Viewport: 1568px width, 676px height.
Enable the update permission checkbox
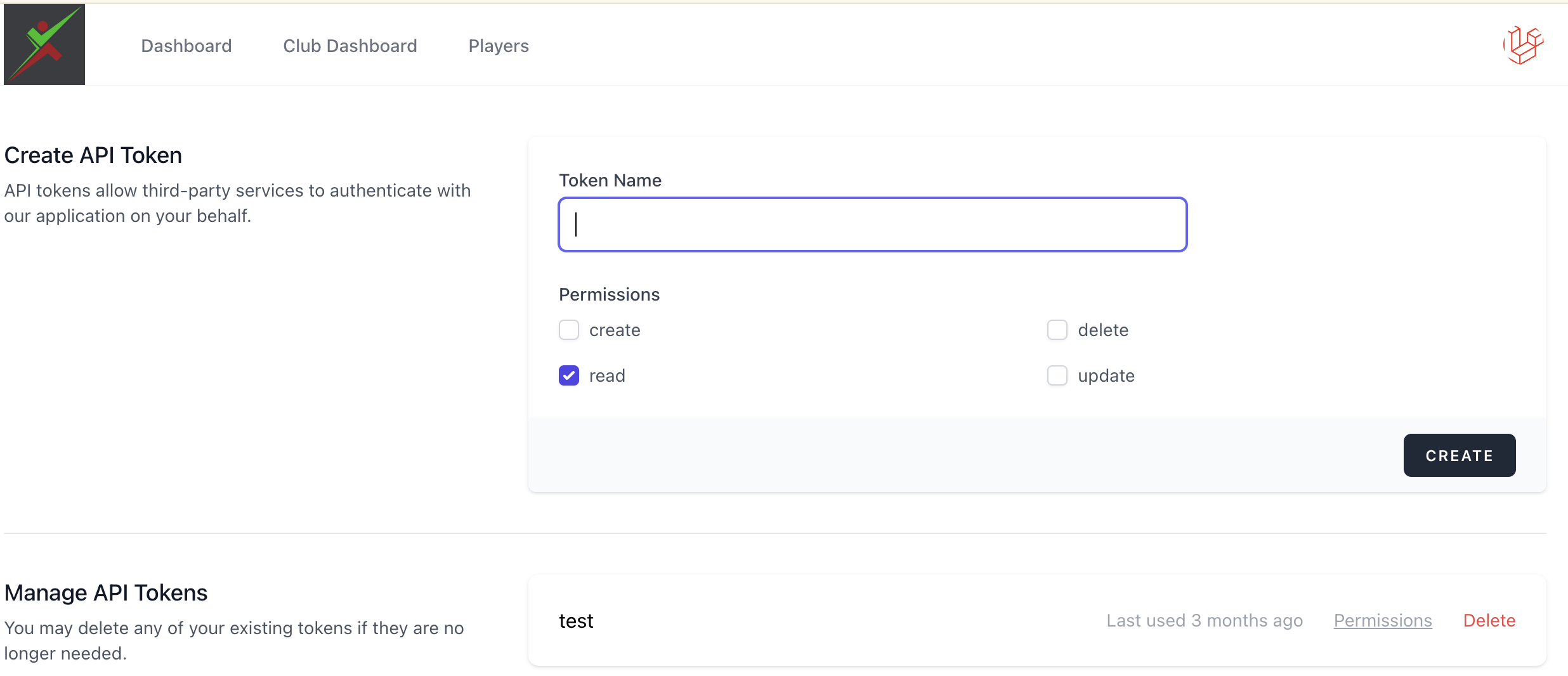(1057, 375)
